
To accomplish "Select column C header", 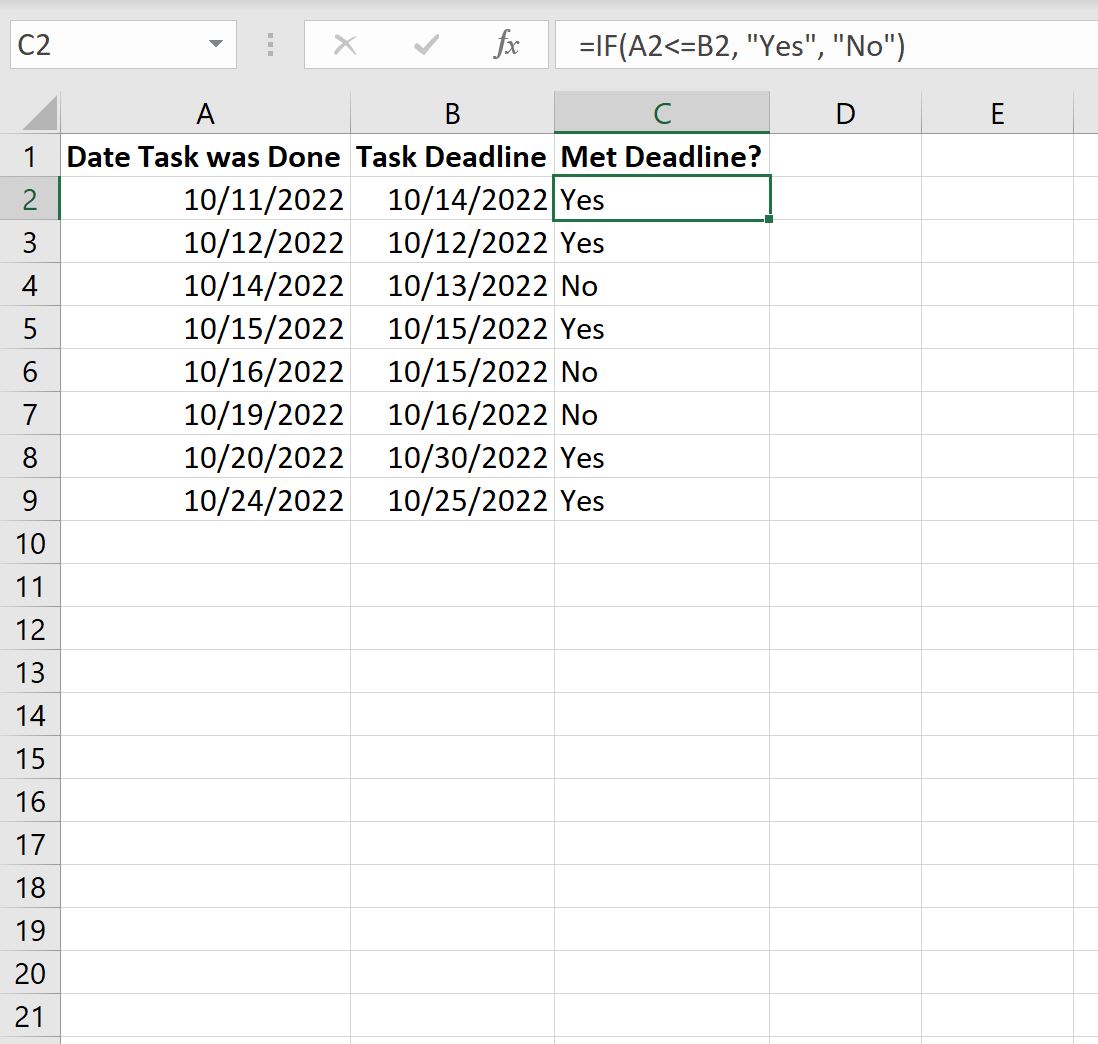I will [x=661, y=113].
